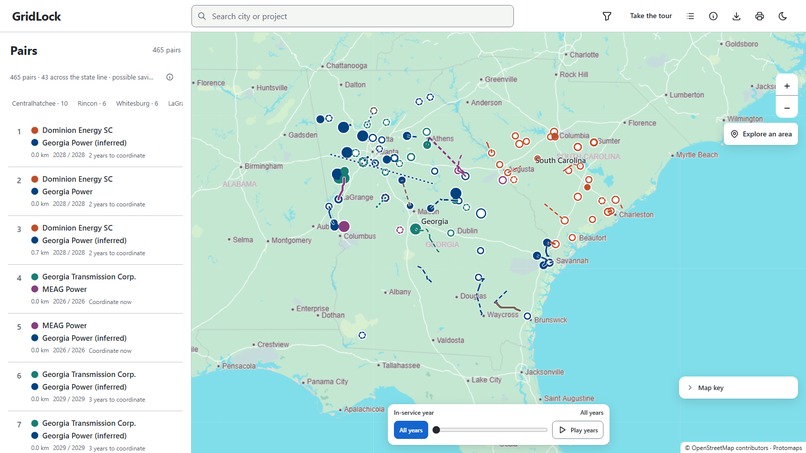The height and width of the screenshot is (453, 806).
Task: Select the Whitesburg · 6 chip
Action: [137, 103]
